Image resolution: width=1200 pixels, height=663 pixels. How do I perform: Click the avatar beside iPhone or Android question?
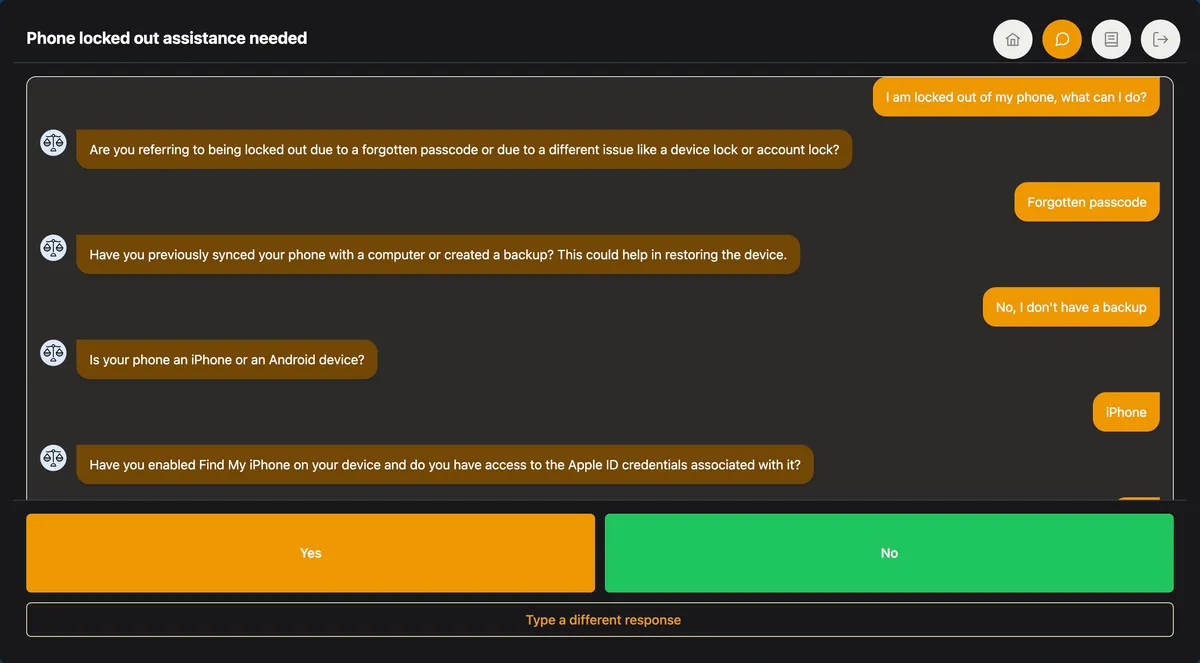[x=53, y=353]
